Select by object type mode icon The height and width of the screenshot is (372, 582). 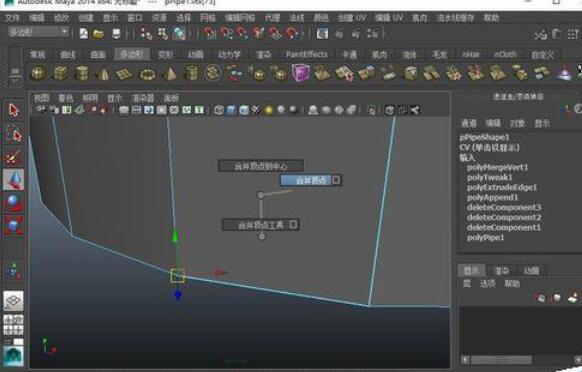pos(163,34)
